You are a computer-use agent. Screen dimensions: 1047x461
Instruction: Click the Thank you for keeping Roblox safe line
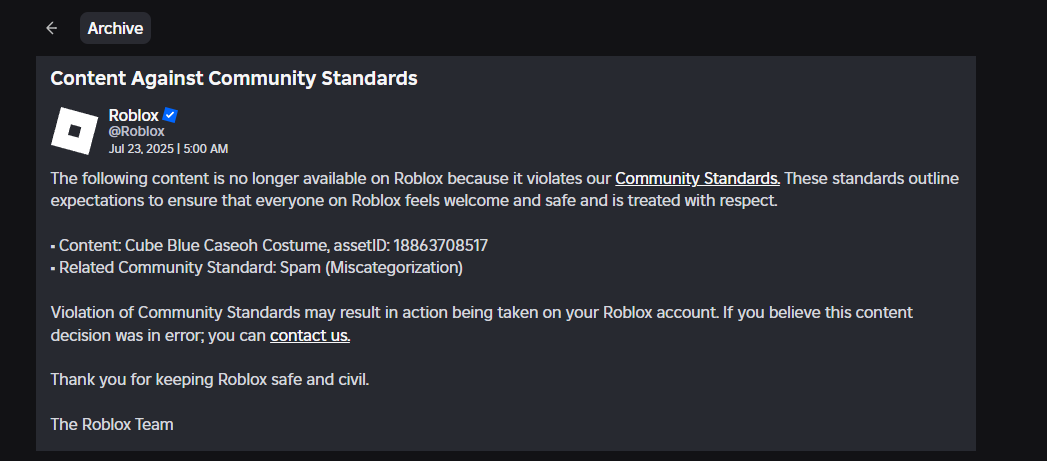point(210,380)
